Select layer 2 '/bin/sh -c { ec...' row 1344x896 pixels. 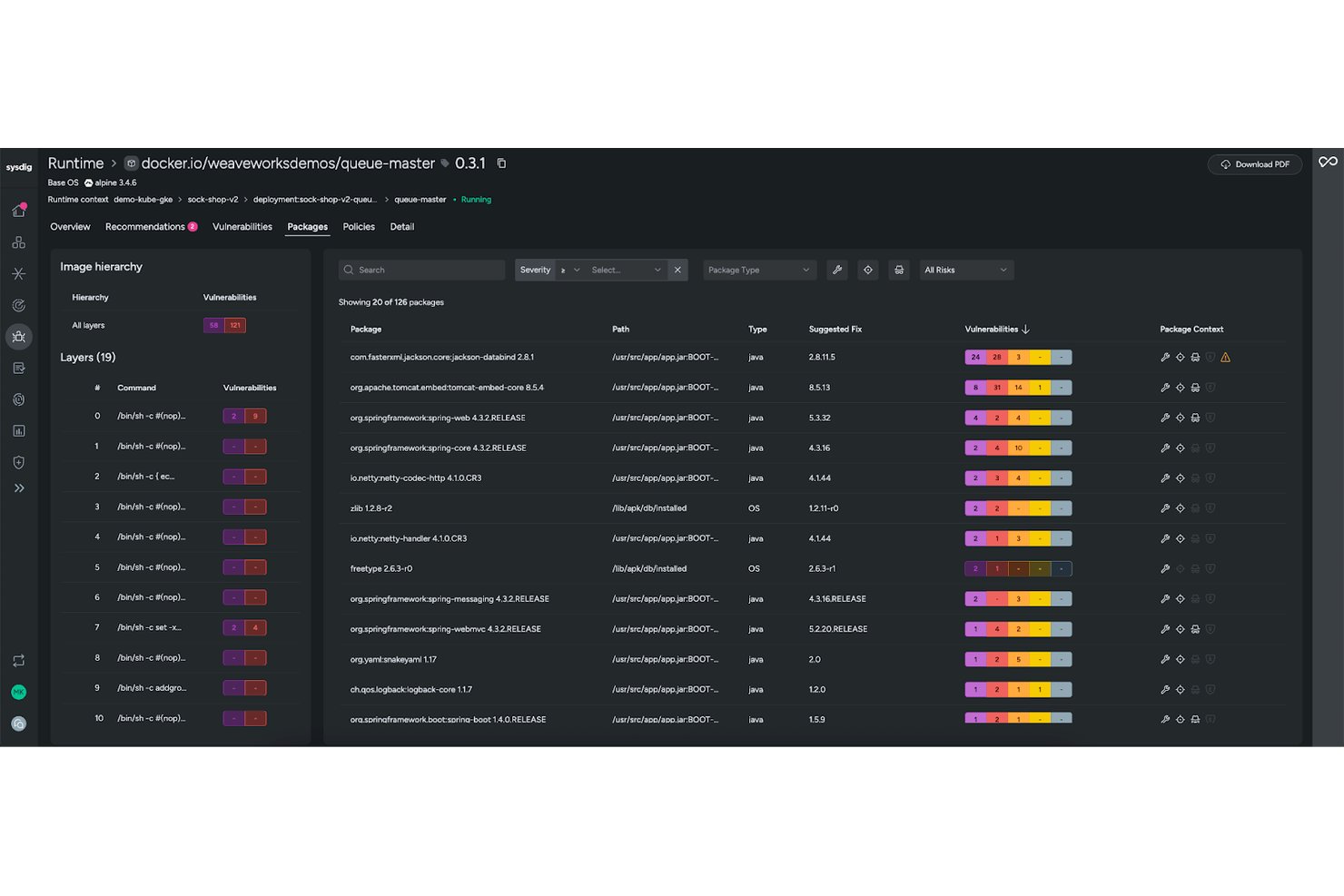[179, 477]
